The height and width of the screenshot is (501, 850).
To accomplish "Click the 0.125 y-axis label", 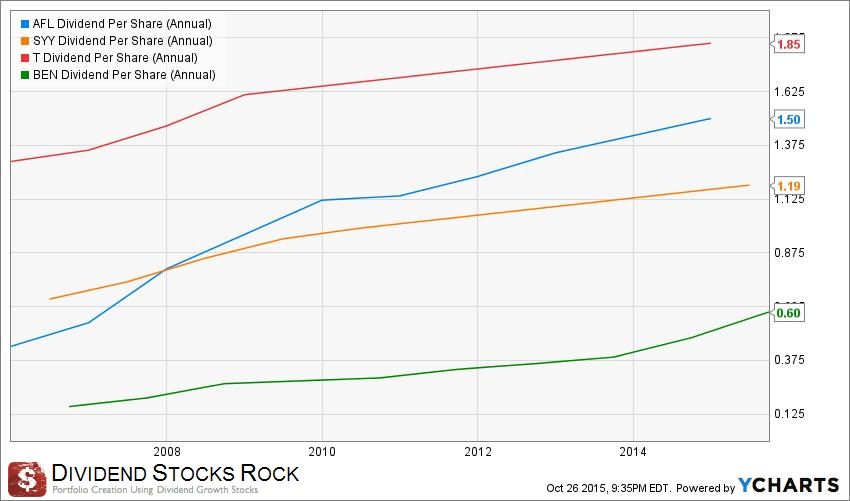I will tap(789, 414).
